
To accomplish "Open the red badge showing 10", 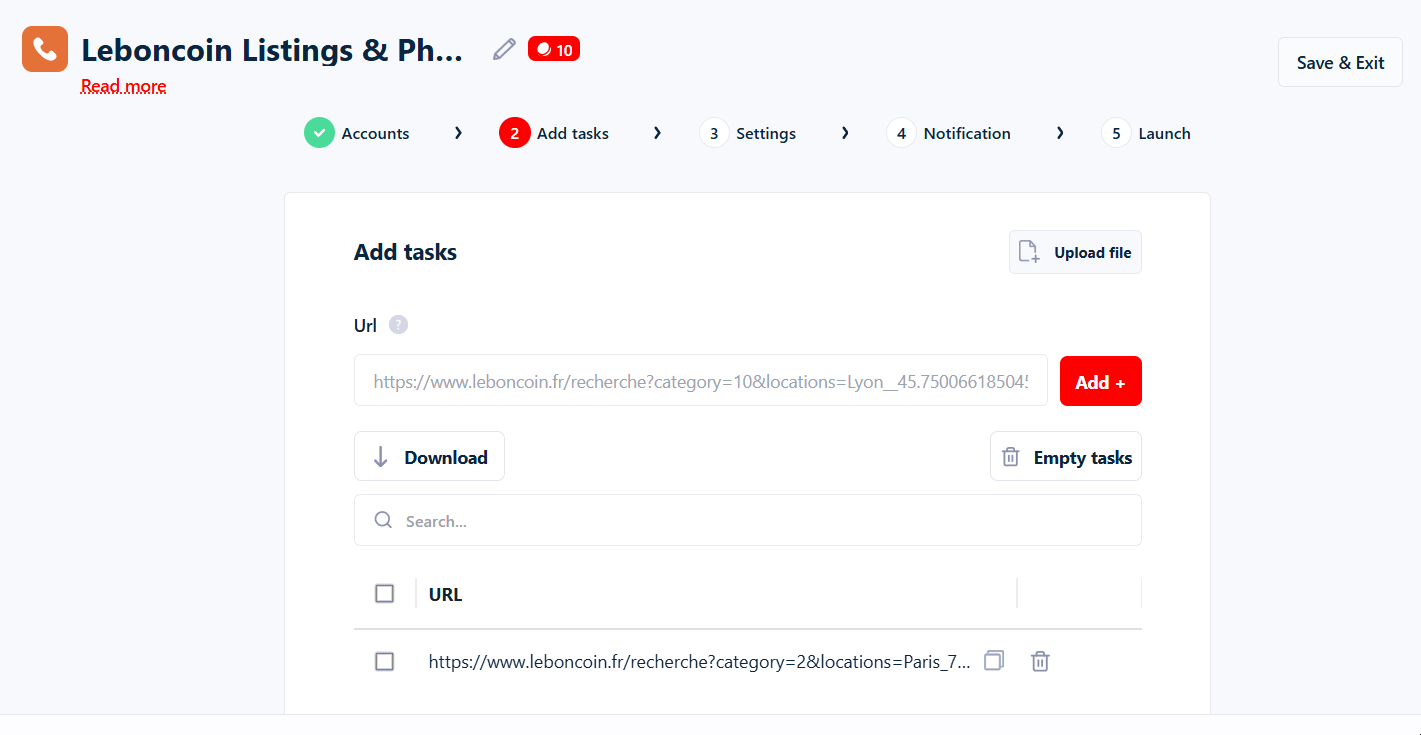I will pyautogui.click(x=554, y=49).
